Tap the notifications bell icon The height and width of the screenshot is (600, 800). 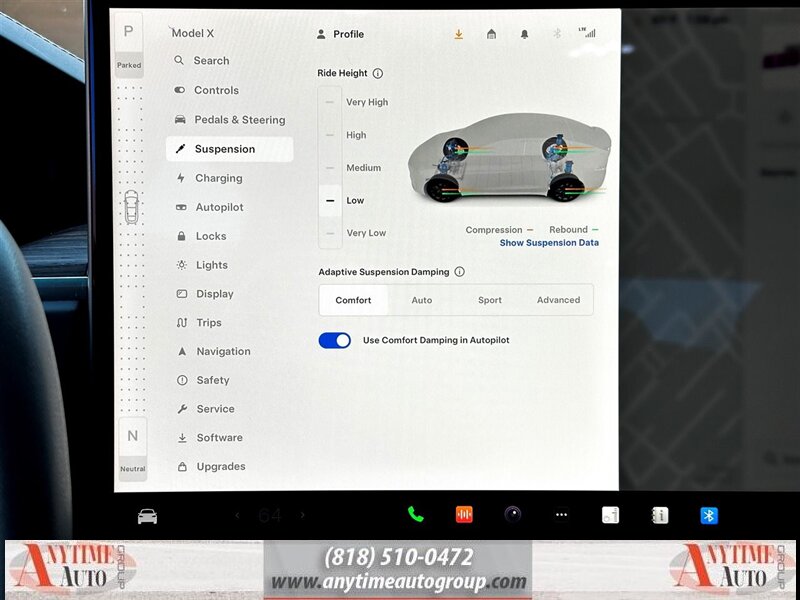click(524, 34)
